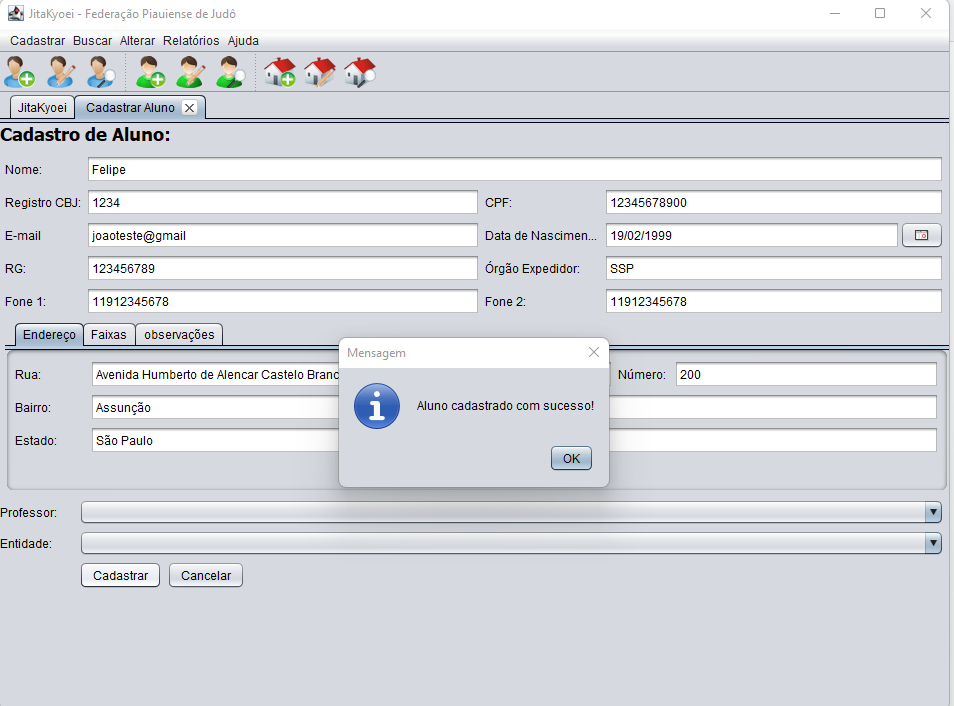The image size is (954, 706).
Task: Open the Buscar menu
Action: pyautogui.click(x=92, y=41)
